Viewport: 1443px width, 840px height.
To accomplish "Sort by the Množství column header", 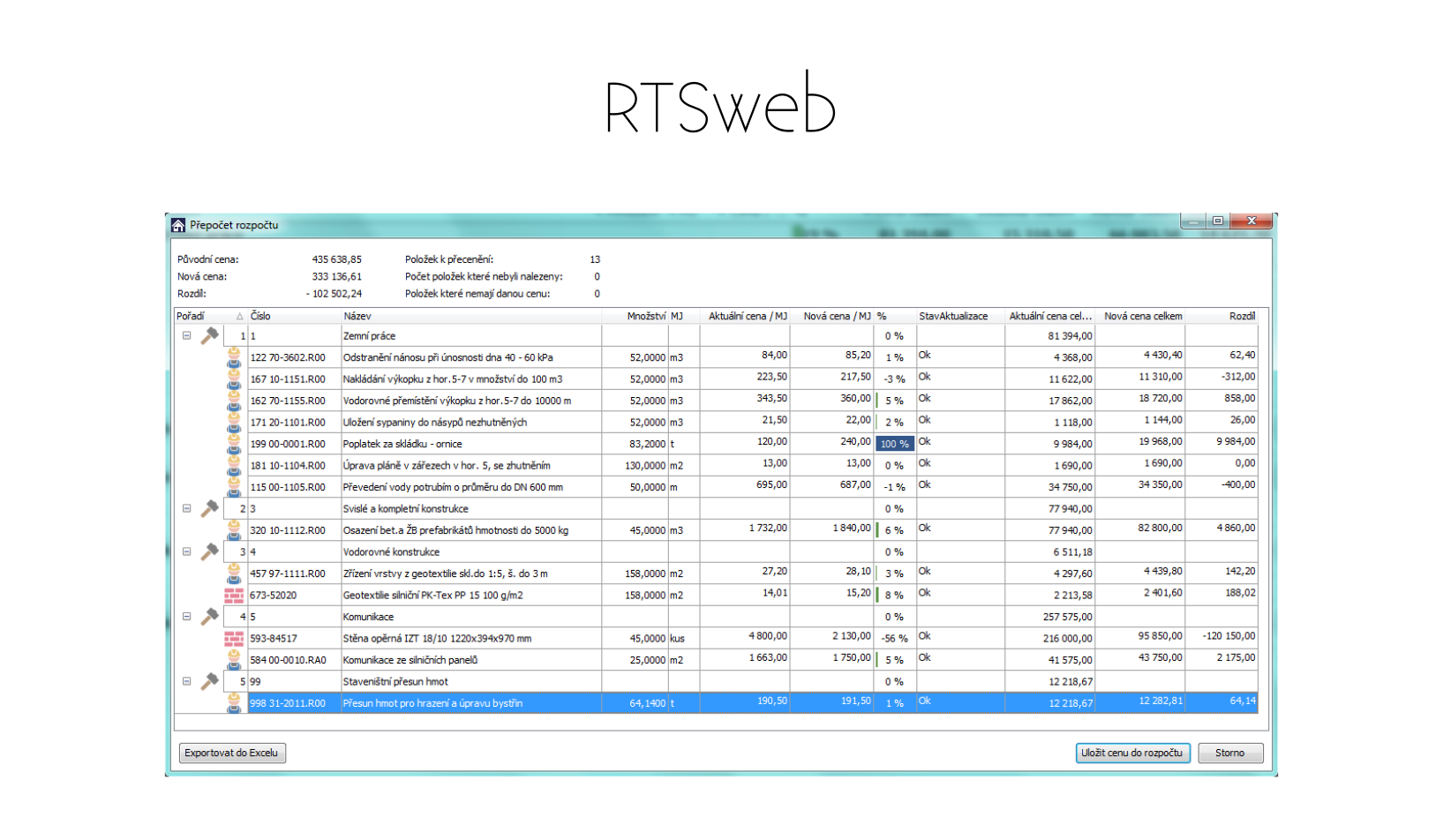I will click(635, 316).
